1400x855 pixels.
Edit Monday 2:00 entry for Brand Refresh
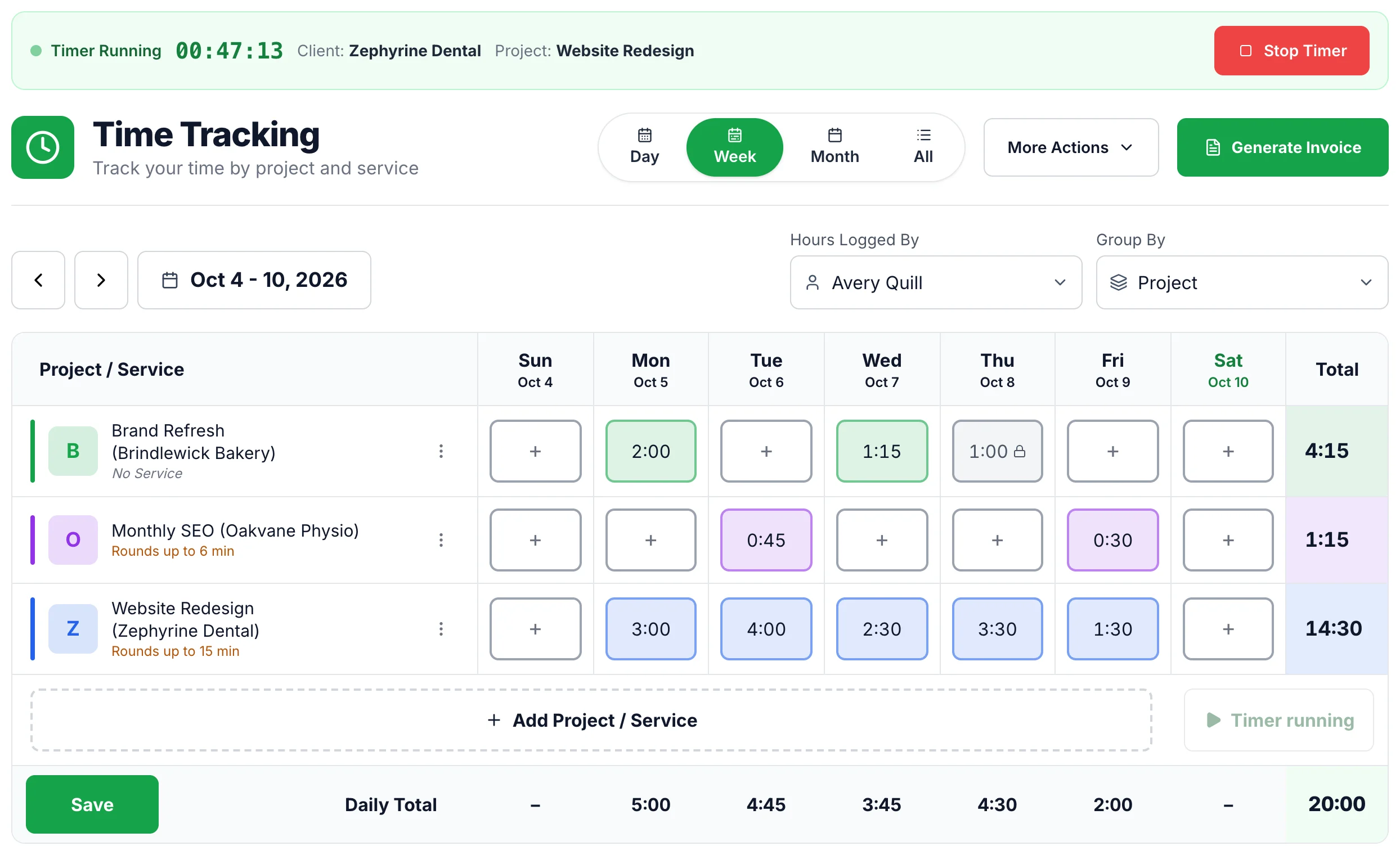[650, 451]
